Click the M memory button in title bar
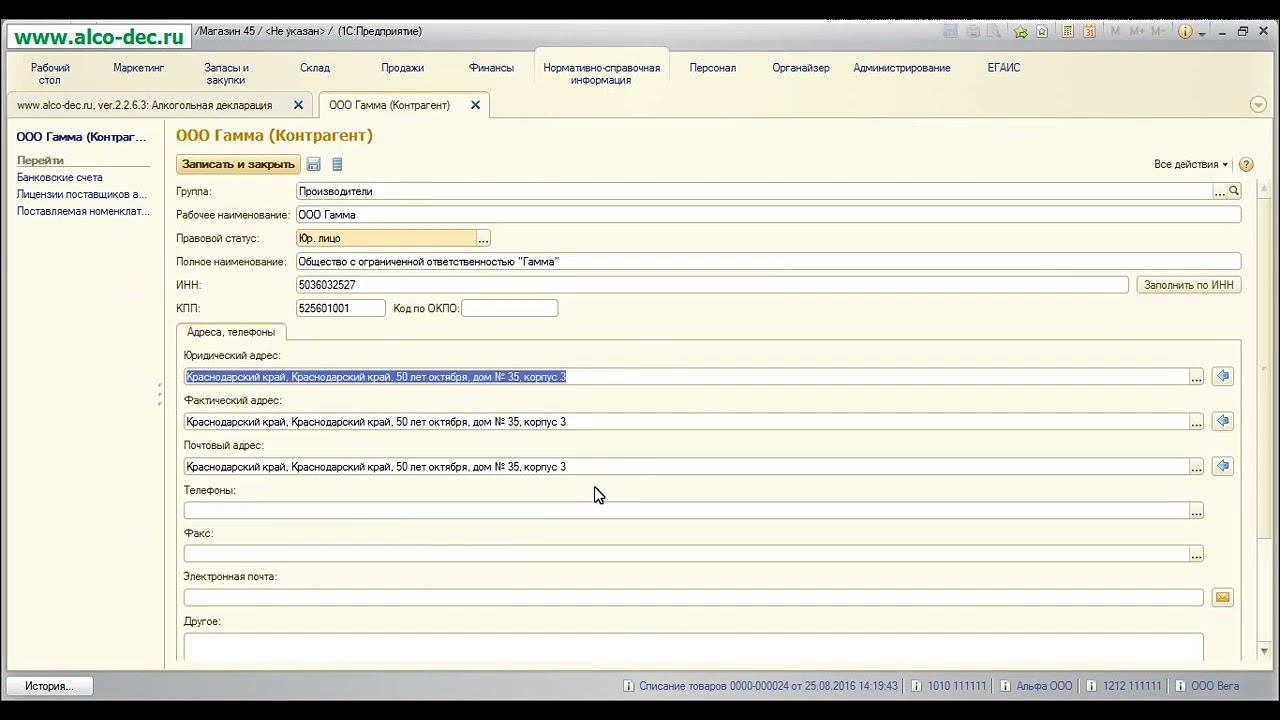The width and height of the screenshot is (1280, 720). pos(1116,31)
